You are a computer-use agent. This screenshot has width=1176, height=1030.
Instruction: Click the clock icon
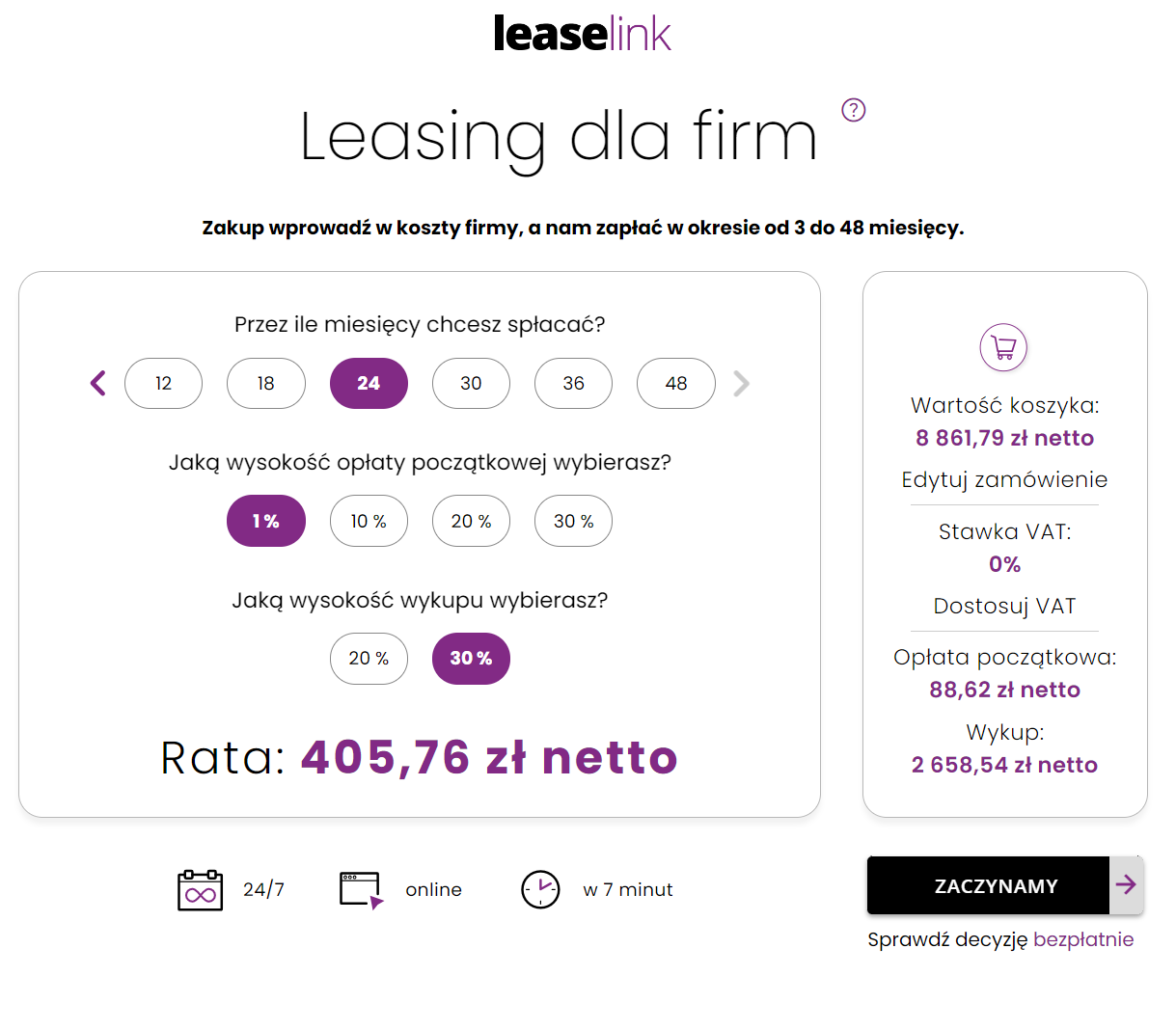(540, 889)
